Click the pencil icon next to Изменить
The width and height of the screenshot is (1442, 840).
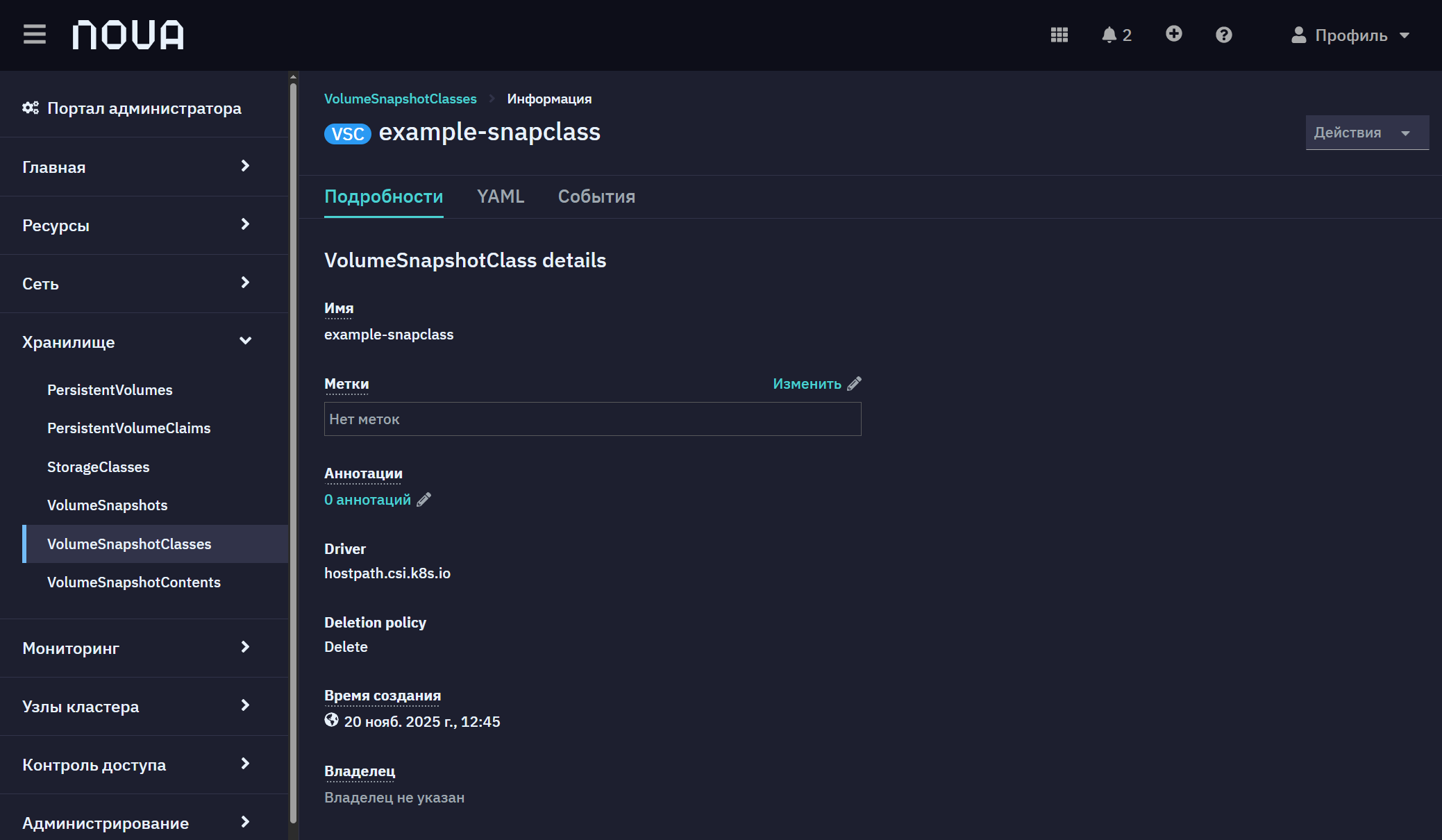click(854, 383)
